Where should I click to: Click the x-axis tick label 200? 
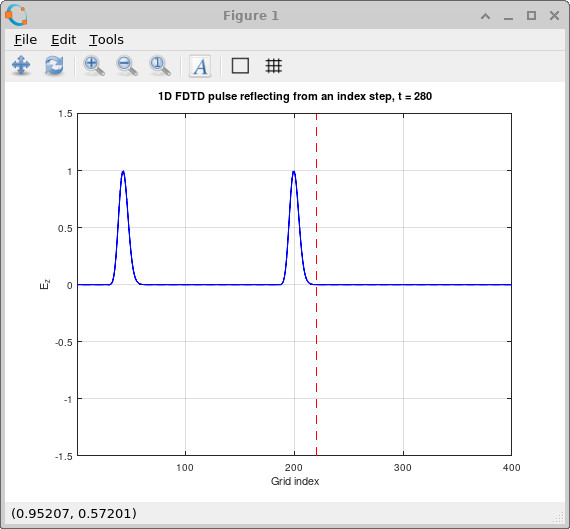click(294, 468)
